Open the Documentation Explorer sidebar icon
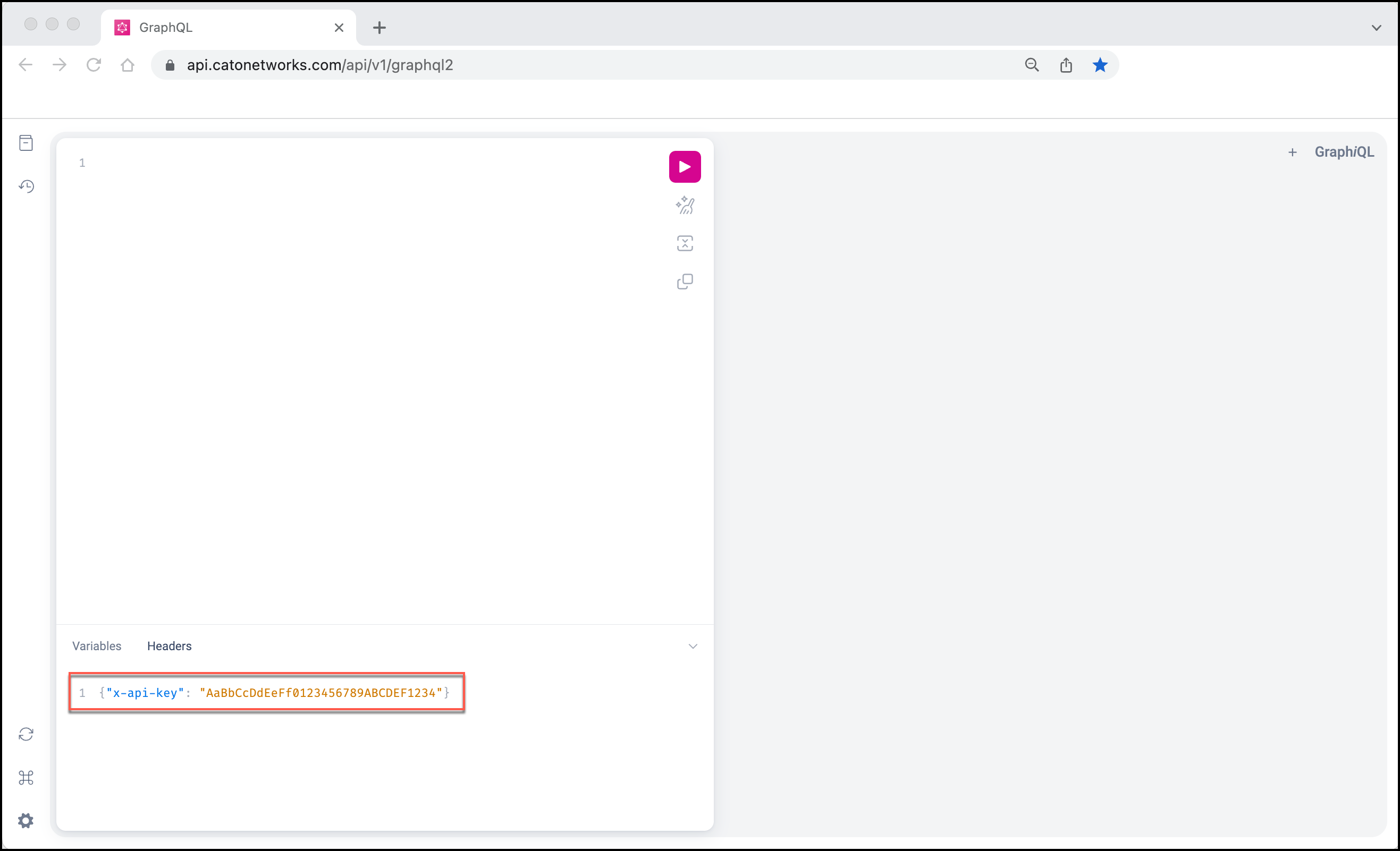 click(26, 143)
